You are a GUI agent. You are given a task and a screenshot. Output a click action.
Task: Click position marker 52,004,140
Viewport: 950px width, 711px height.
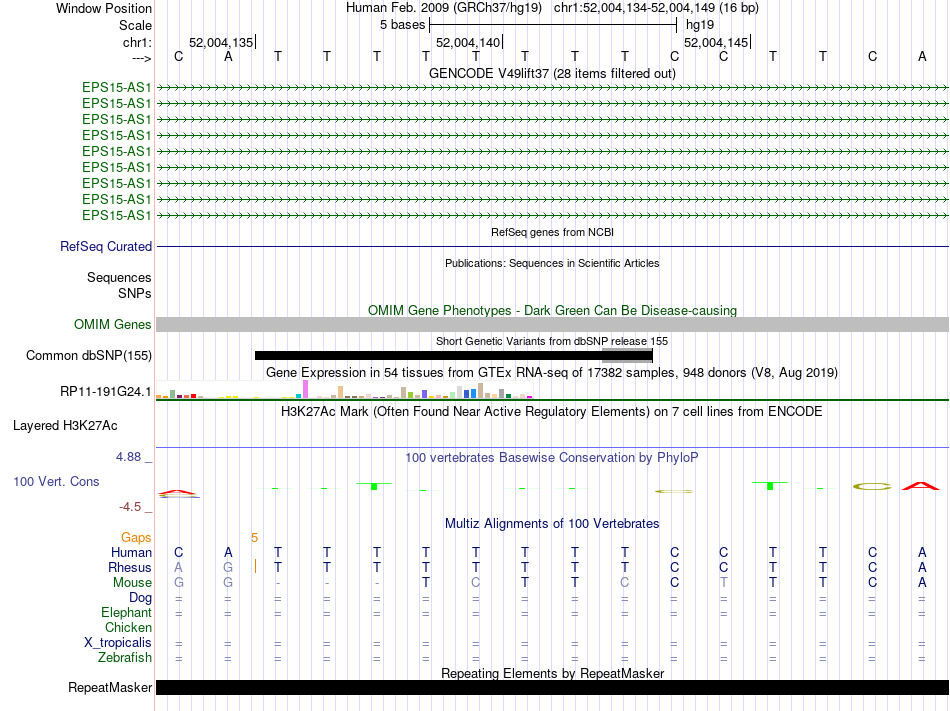click(468, 42)
